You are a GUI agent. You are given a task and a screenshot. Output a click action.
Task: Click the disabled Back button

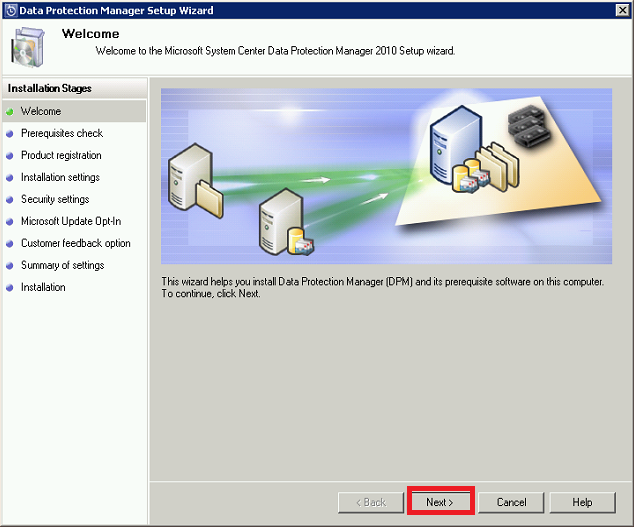pos(369,502)
